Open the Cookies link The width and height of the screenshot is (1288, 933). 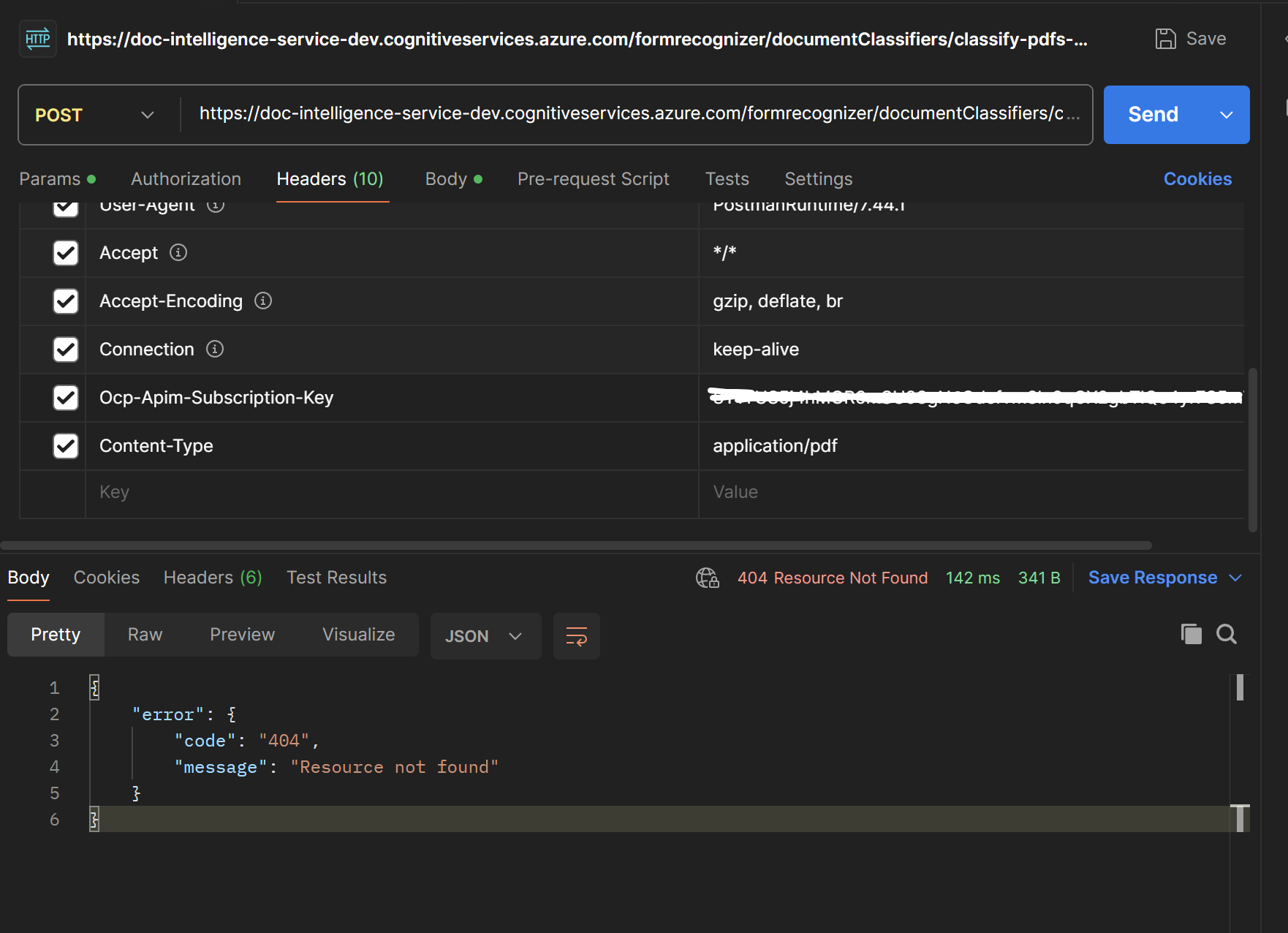point(1197,179)
